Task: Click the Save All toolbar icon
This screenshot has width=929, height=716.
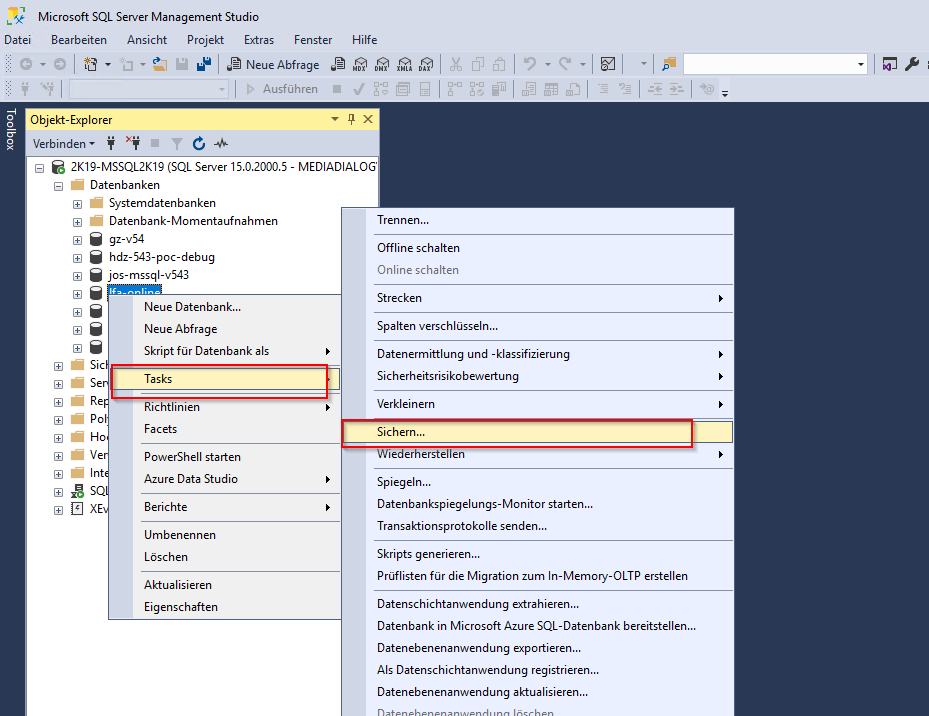Action: click(204, 64)
